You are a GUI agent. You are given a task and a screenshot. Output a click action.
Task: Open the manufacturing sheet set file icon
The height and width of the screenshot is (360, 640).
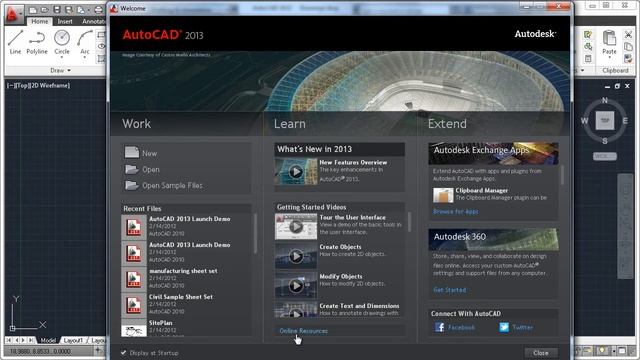click(x=134, y=279)
